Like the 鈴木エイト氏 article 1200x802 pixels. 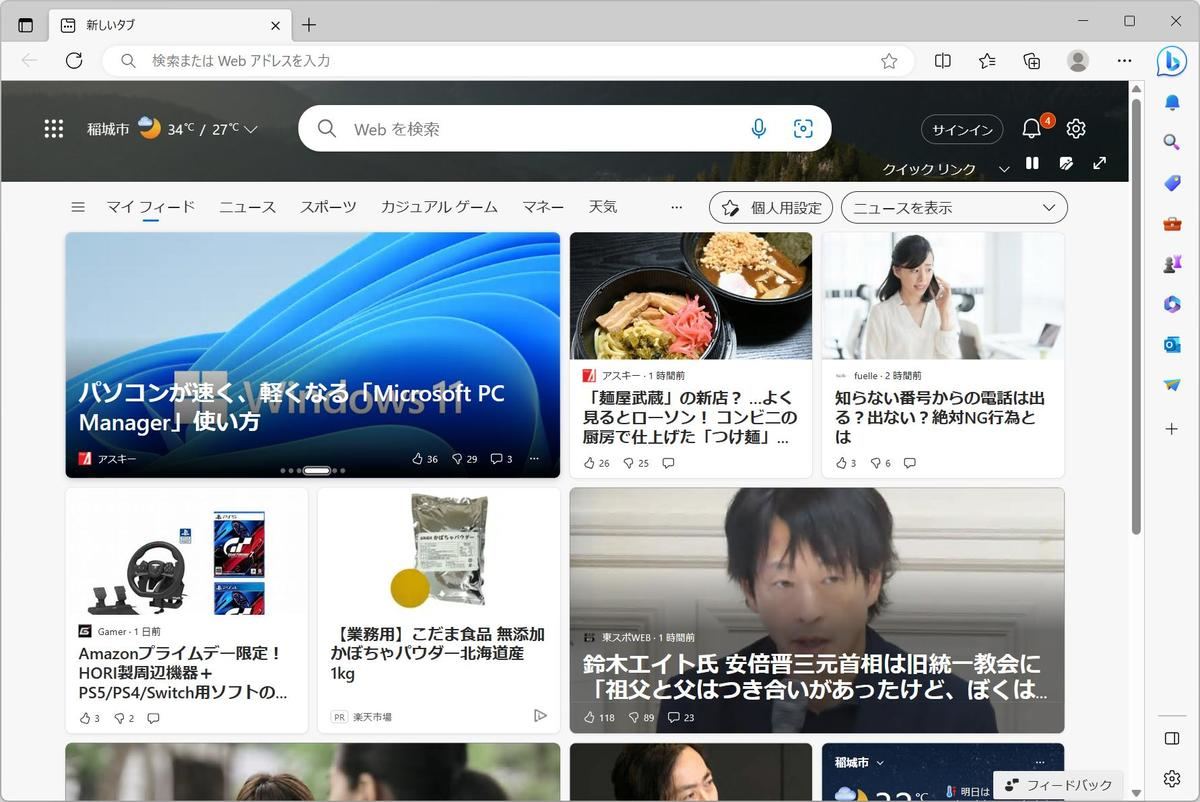pos(599,717)
